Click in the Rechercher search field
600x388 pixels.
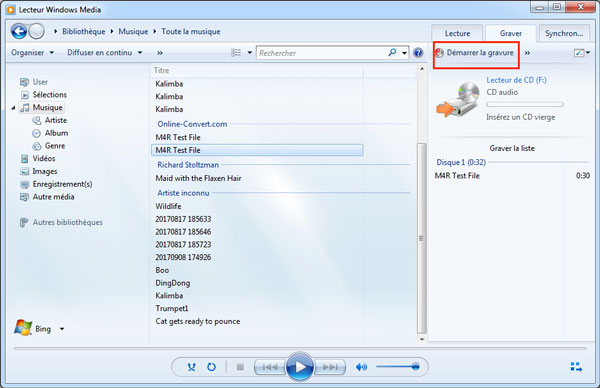322,53
